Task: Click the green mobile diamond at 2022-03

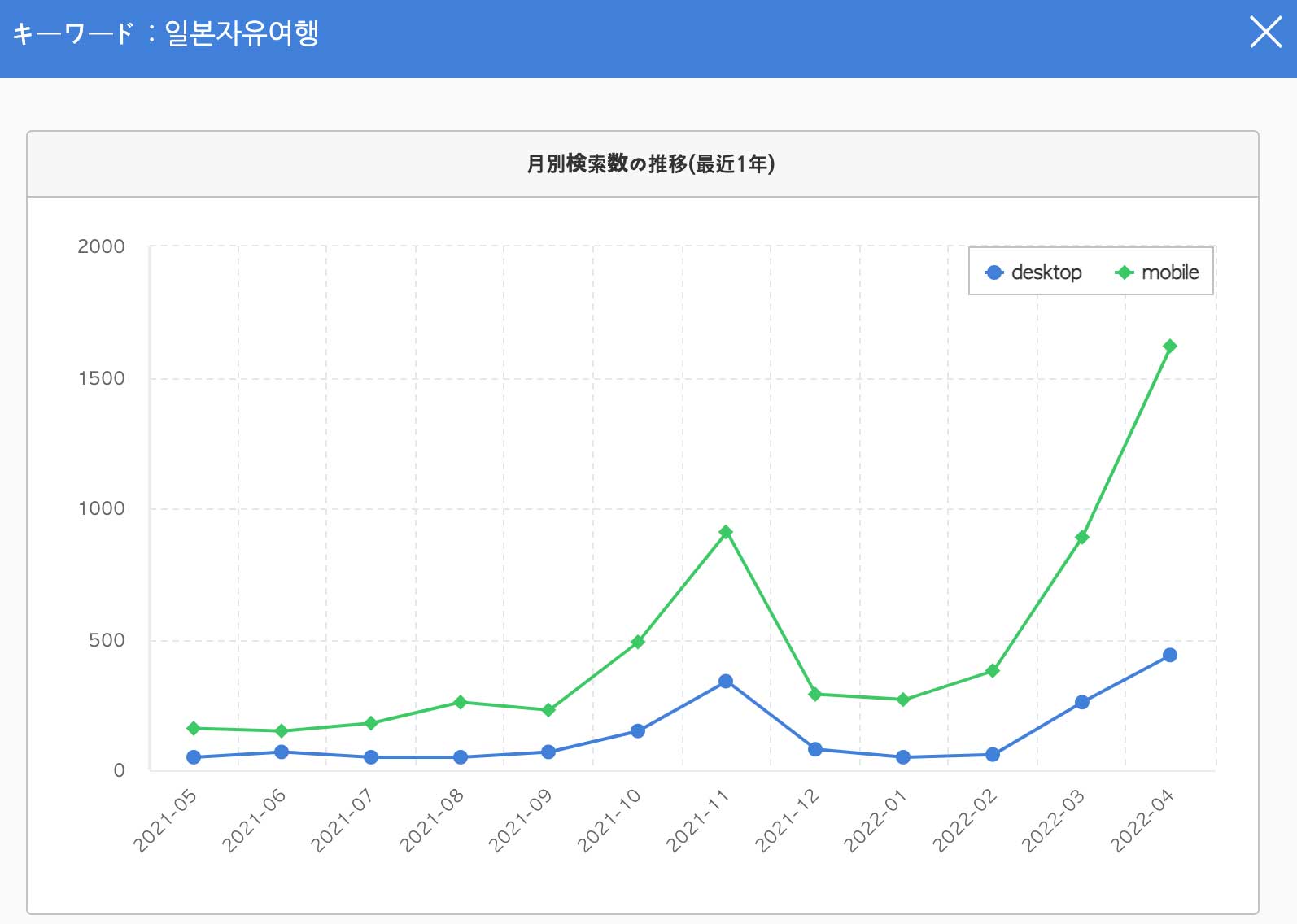Action: tap(1081, 538)
